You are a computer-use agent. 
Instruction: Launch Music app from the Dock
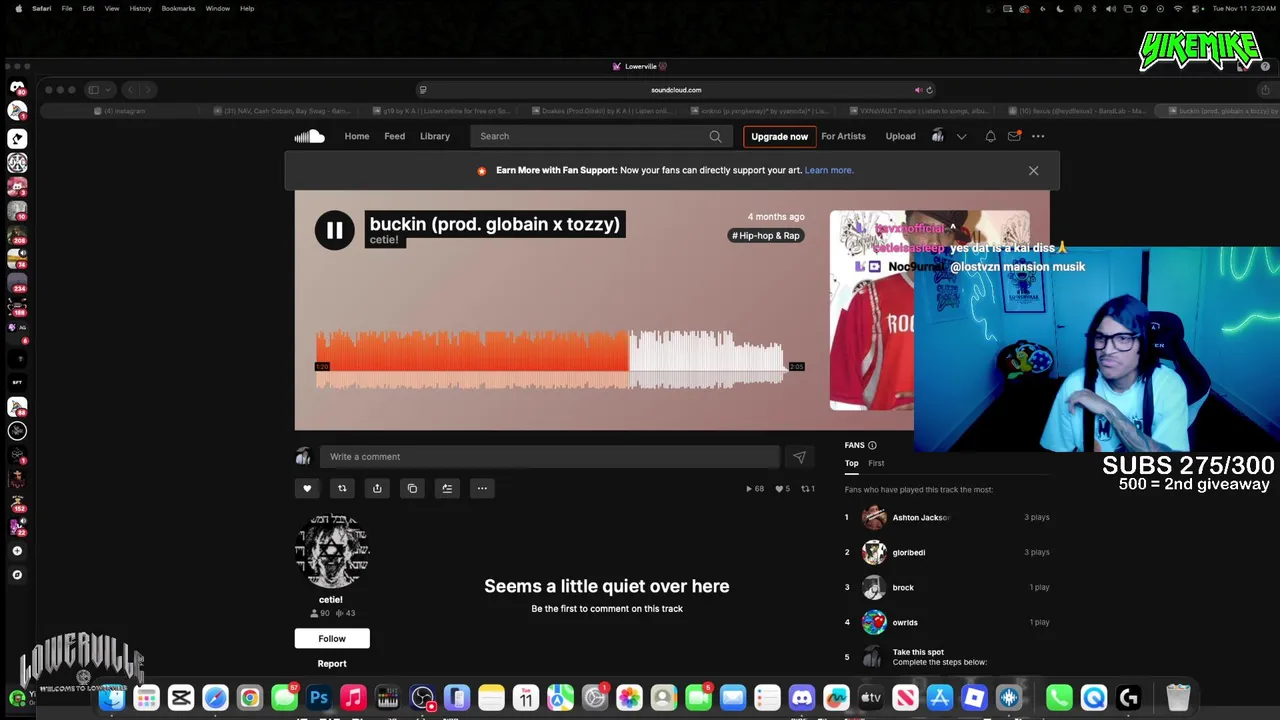click(353, 698)
